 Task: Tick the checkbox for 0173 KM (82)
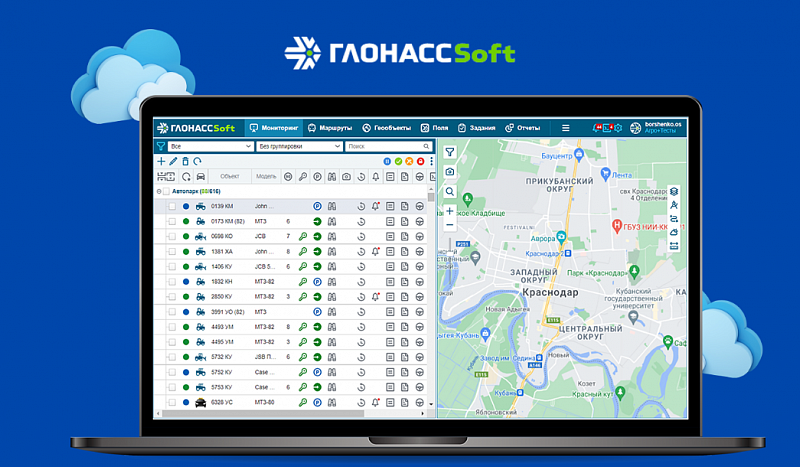[172, 222]
